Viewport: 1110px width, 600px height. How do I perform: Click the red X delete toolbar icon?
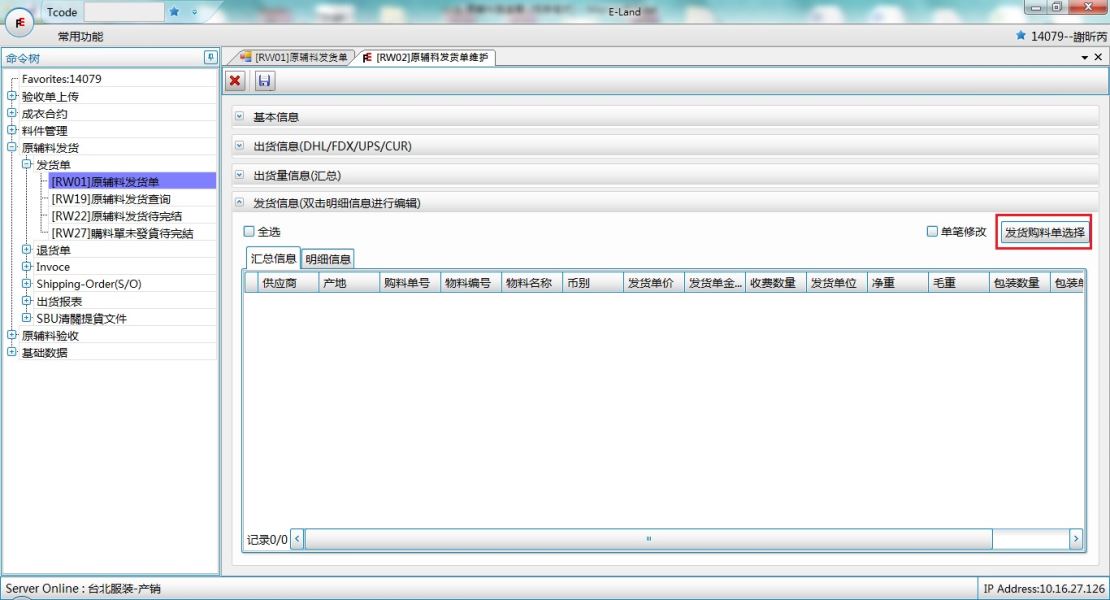pyautogui.click(x=235, y=80)
